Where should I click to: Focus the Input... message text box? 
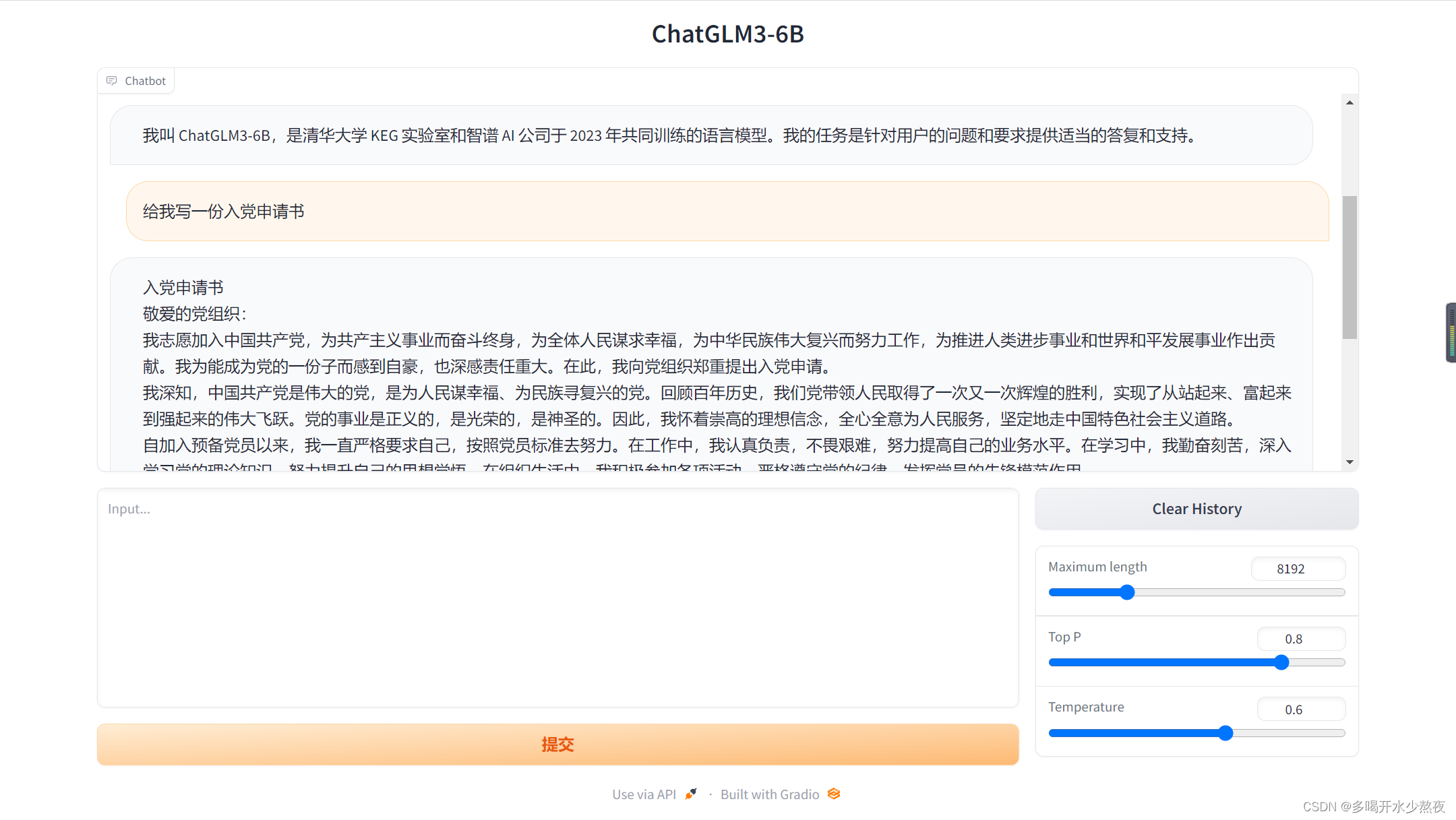[557, 598]
